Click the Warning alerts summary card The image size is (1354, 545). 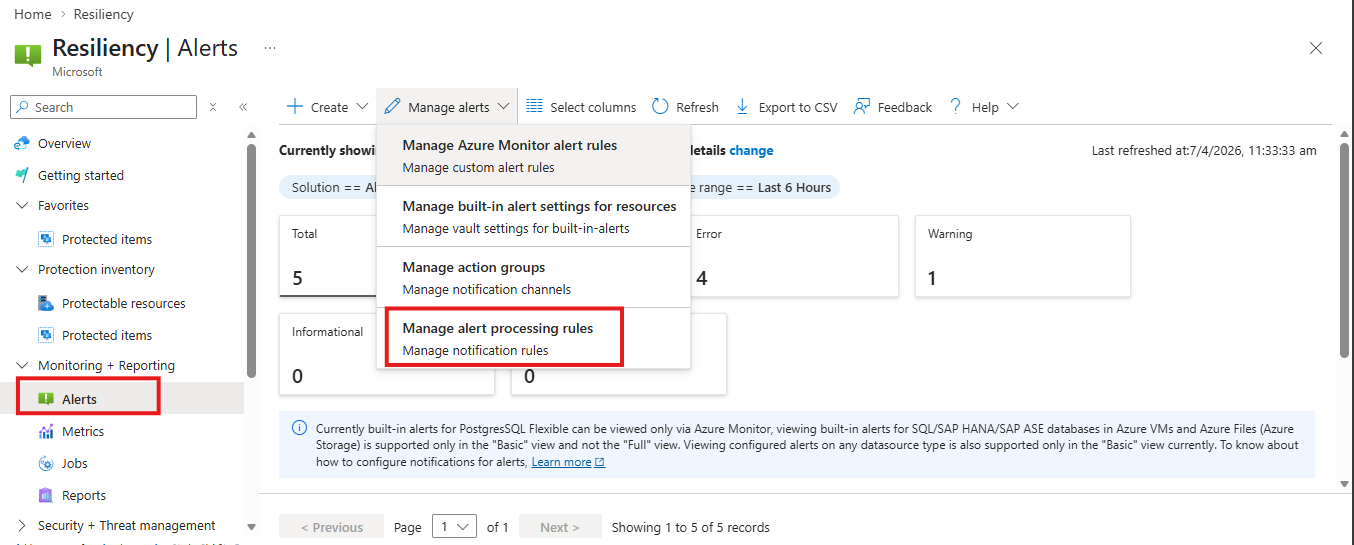(1023, 256)
